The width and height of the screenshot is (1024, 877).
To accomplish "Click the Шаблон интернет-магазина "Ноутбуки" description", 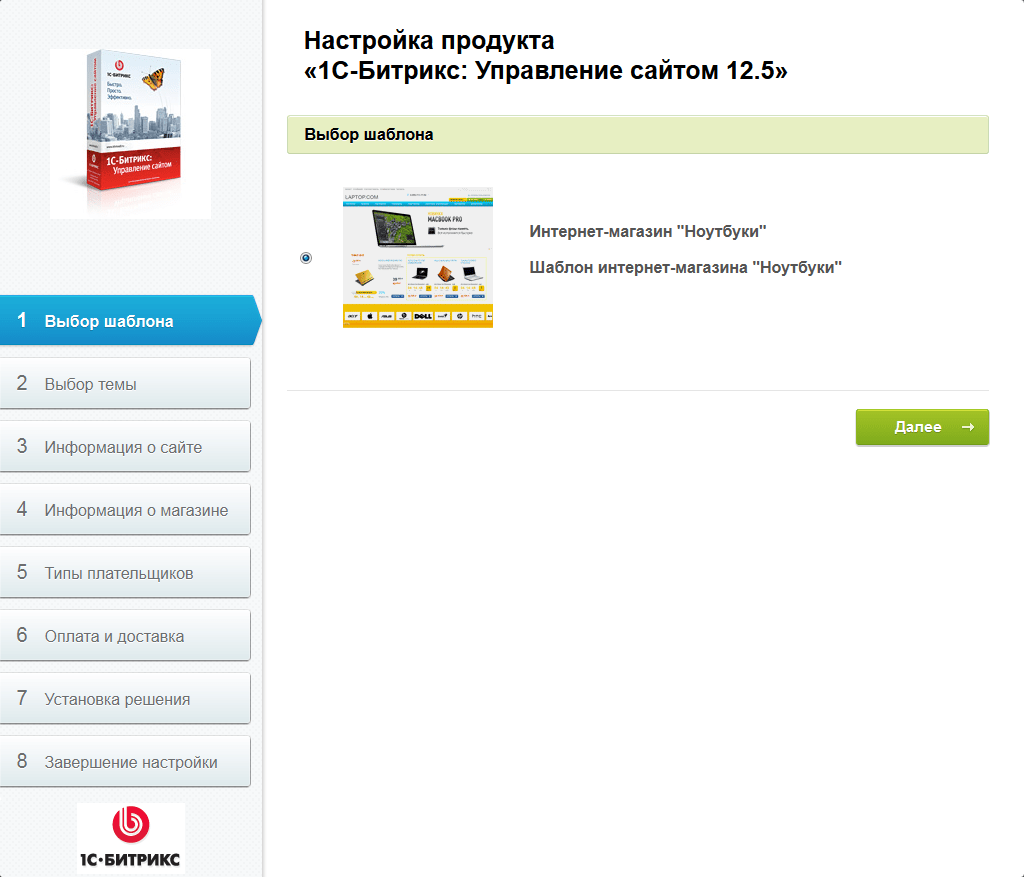I will 685,267.
